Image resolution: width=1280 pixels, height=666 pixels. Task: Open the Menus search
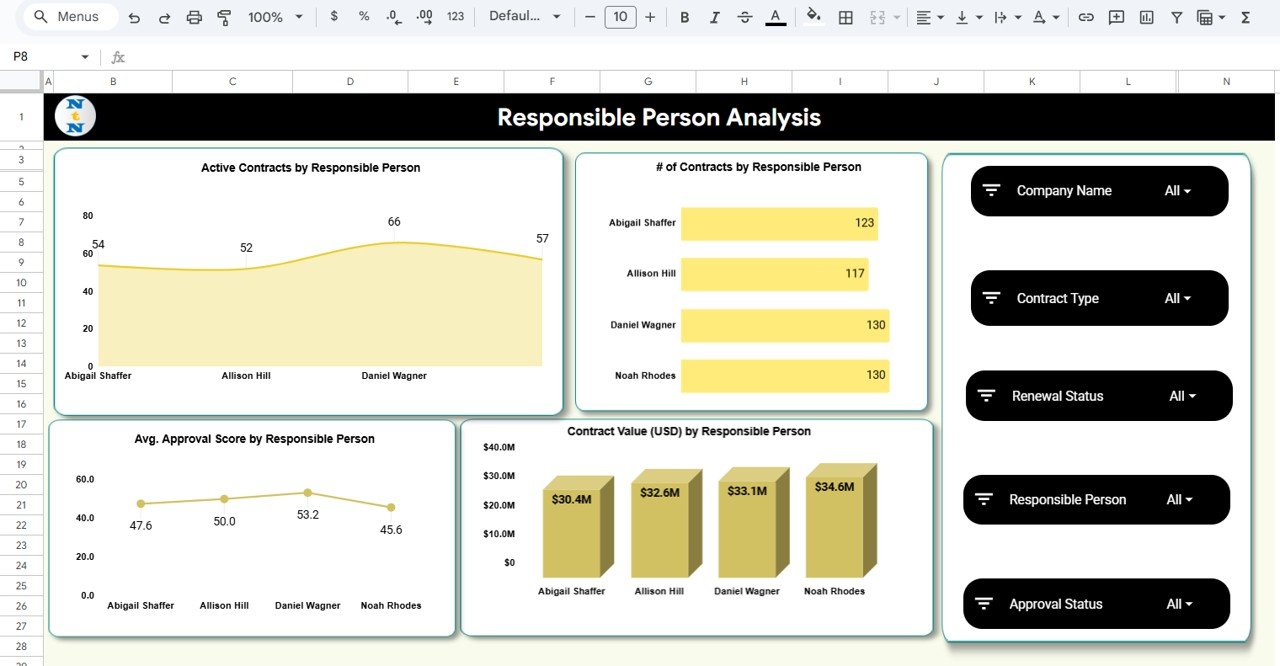[x=67, y=16]
